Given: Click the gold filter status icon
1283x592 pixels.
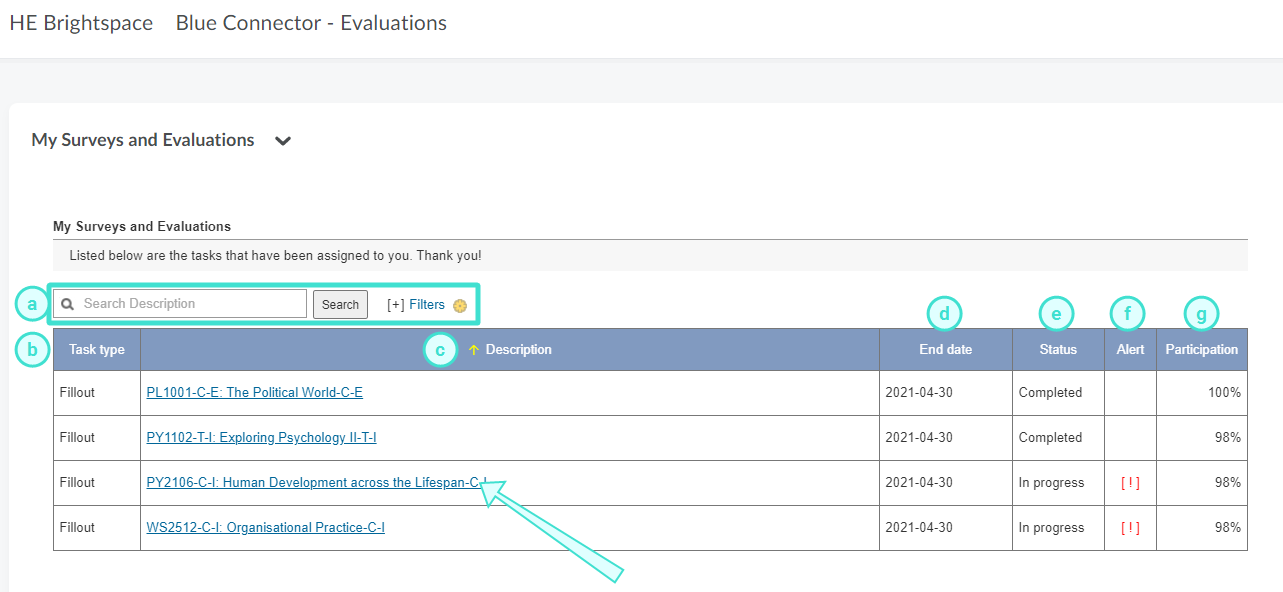Looking at the screenshot, I should pyautogui.click(x=460, y=306).
